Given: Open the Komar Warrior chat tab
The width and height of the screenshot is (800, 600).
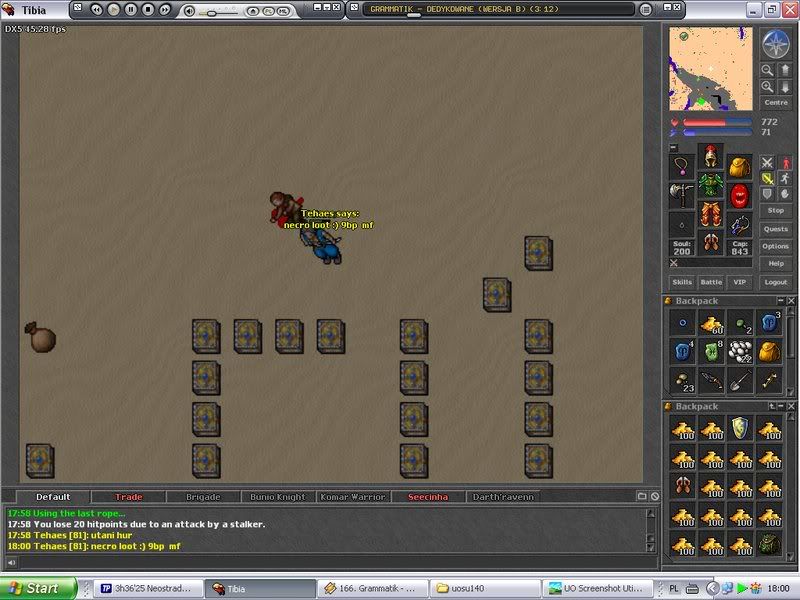Looking at the screenshot, I should click(x=353, y=497).
